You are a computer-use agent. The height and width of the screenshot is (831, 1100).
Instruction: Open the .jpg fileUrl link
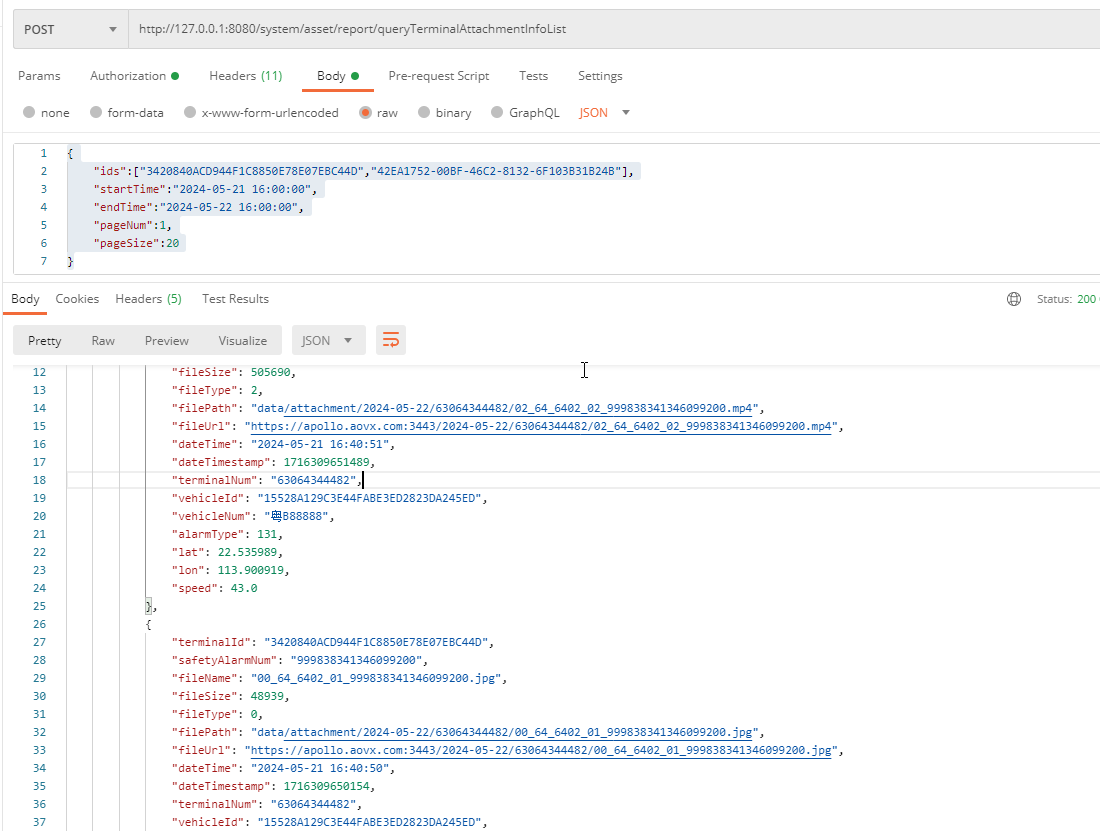click(540, 750)
